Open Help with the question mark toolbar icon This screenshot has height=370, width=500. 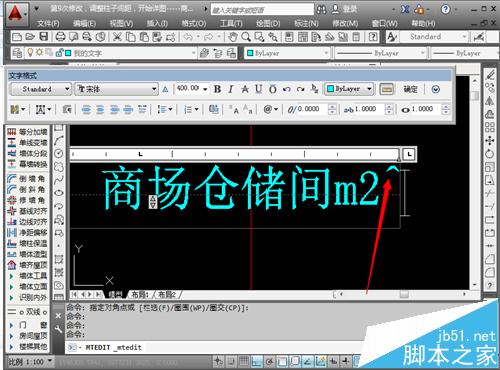[373, 37]
